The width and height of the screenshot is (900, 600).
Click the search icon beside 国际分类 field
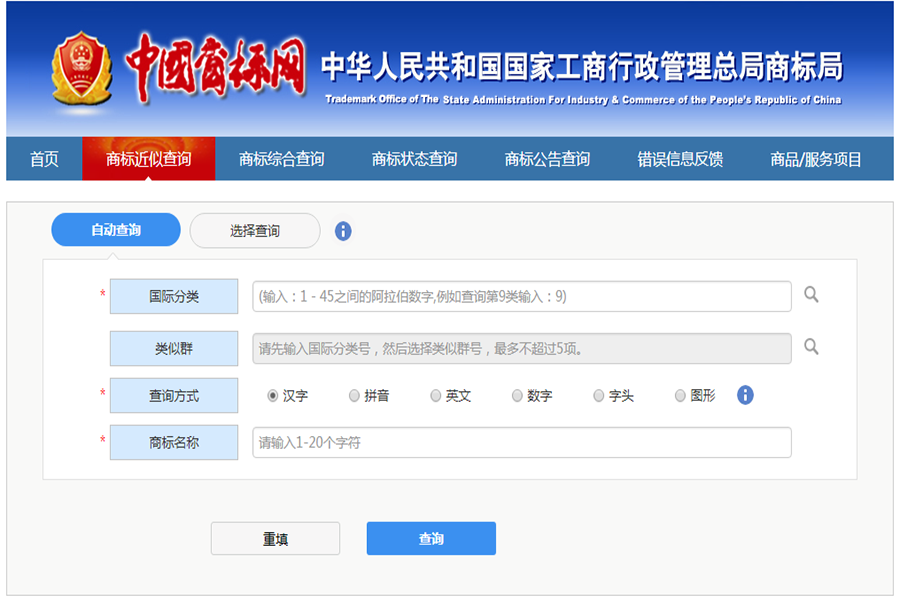point(811,295)
